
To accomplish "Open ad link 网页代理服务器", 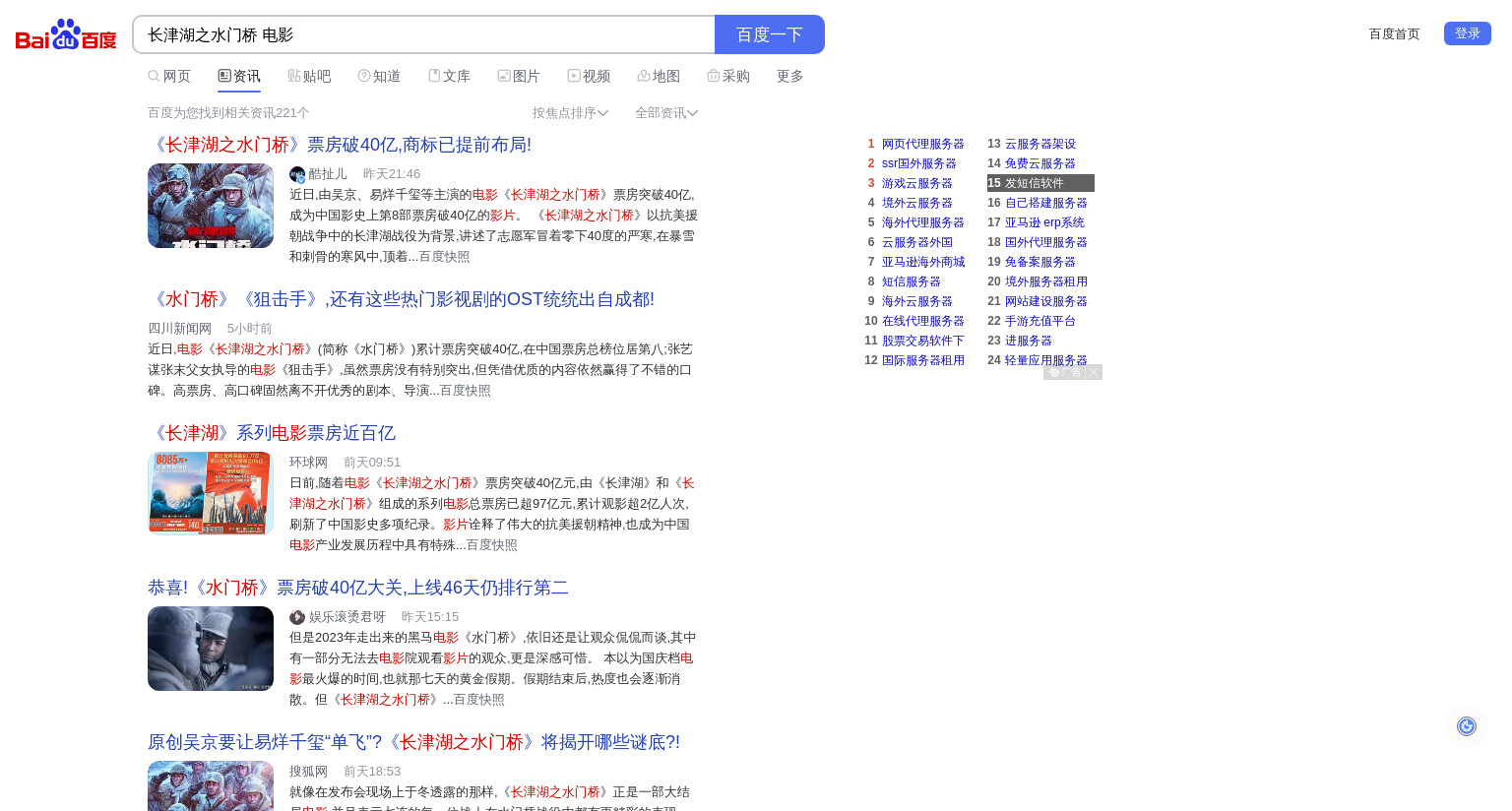I will point(923,144).
